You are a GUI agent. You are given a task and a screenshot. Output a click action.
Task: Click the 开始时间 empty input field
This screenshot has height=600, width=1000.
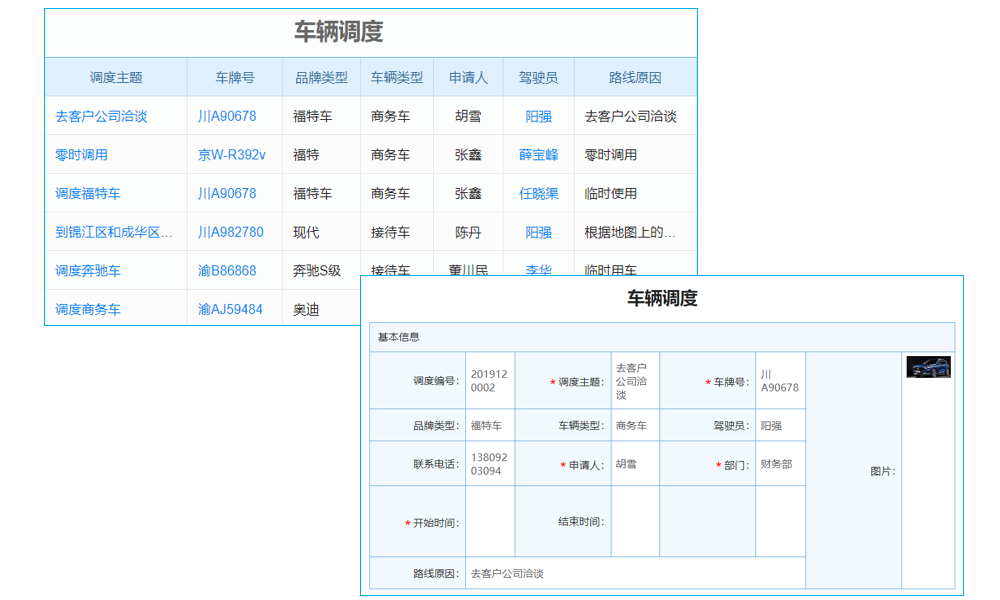pos(489,520)
